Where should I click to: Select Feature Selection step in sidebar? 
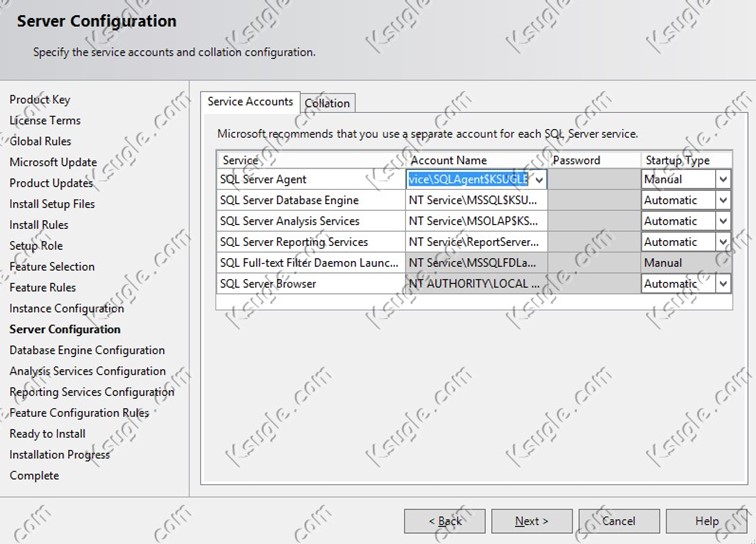(52, 267)
